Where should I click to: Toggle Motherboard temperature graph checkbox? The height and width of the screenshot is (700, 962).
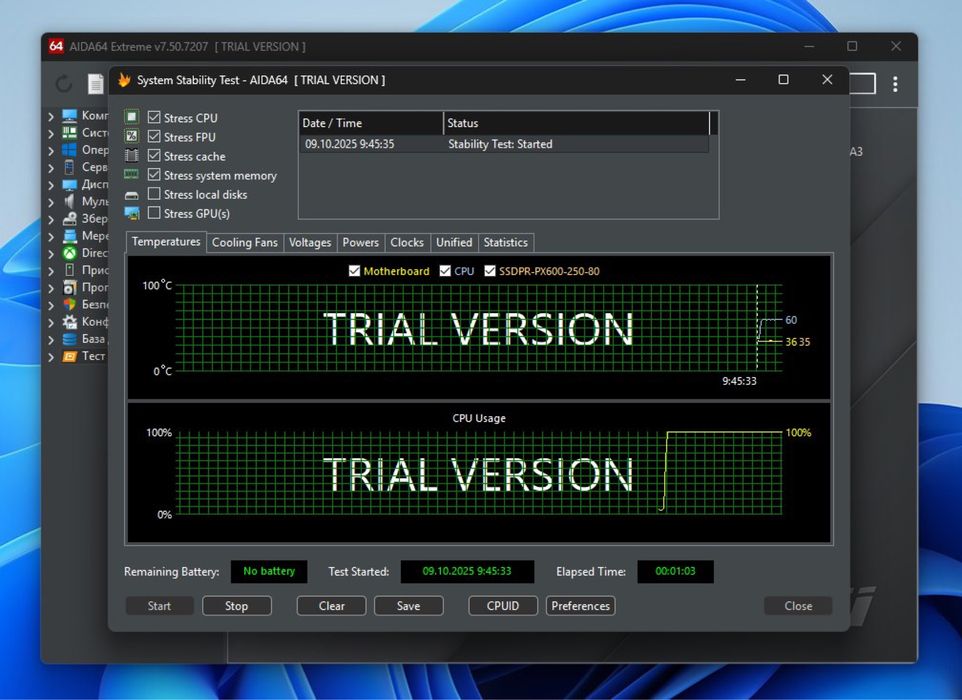point(354,271)
